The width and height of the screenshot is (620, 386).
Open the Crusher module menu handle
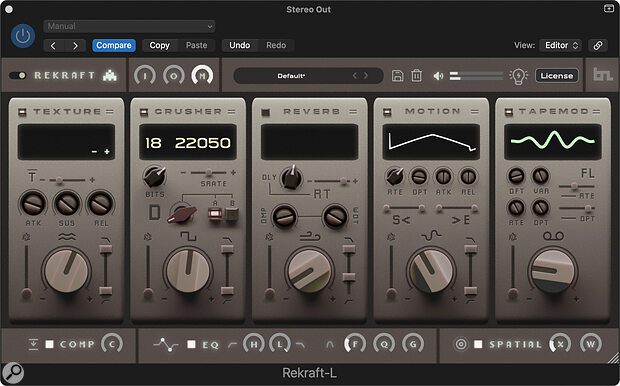pos(232,112)
